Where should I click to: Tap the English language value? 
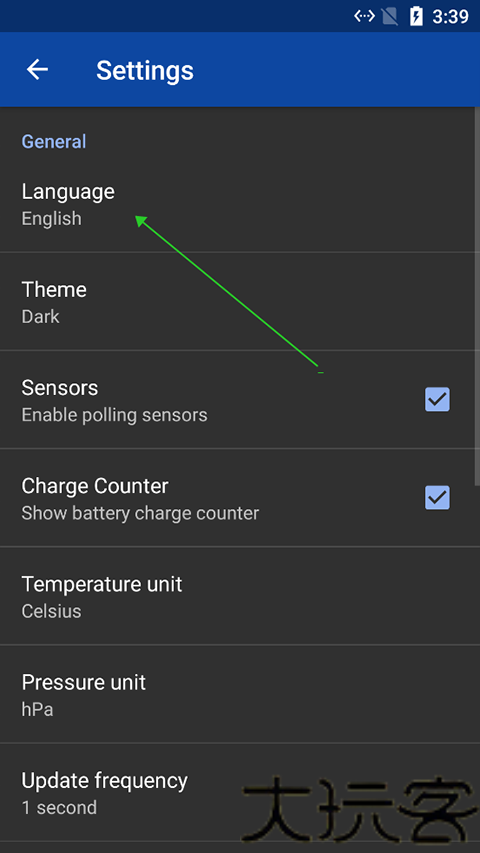[x=52, y=219]
